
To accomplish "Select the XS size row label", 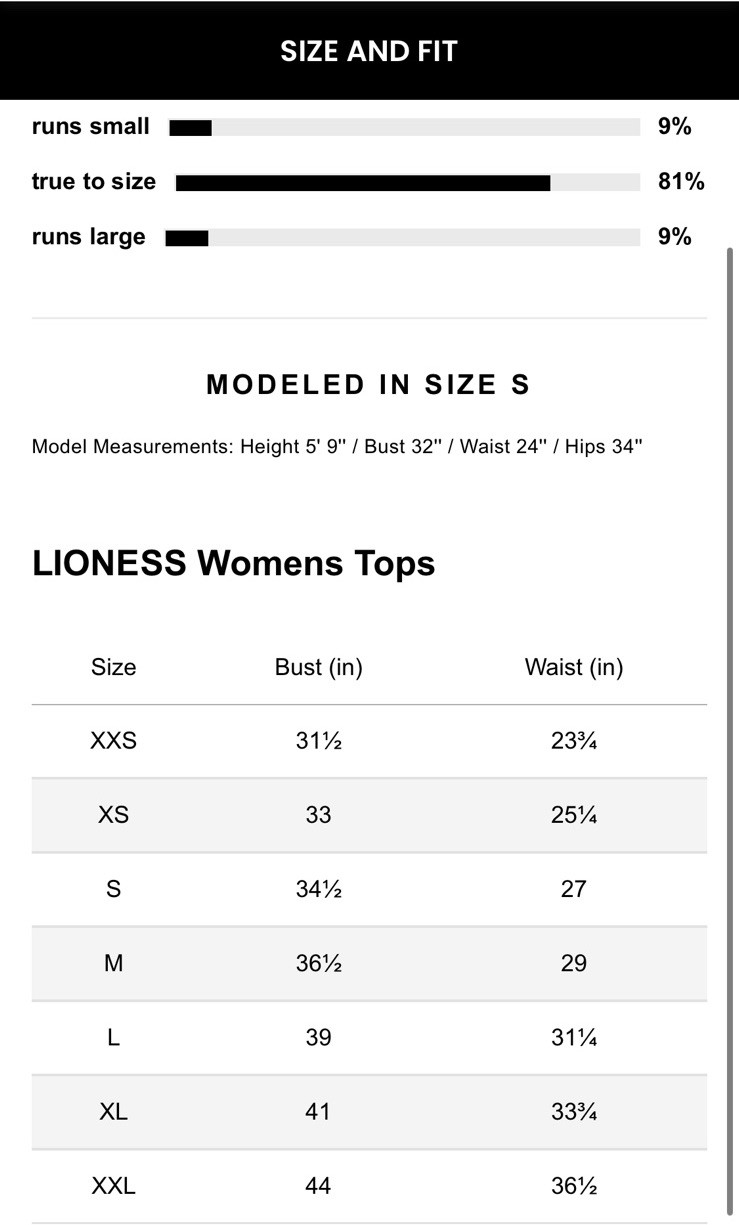I will 113,815.
